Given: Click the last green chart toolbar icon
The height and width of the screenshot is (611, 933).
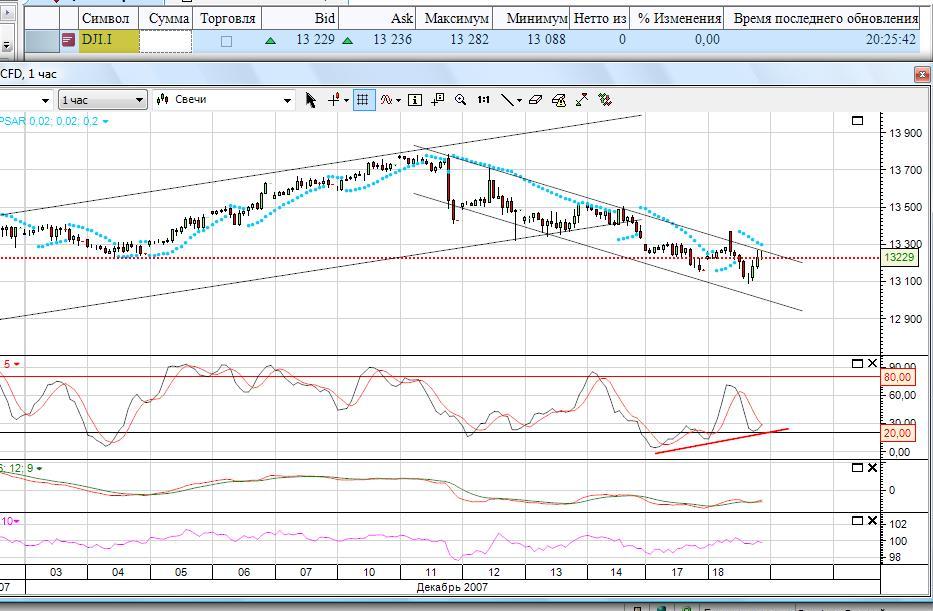Looking at the screenshot, I should [x=605, y=100].
